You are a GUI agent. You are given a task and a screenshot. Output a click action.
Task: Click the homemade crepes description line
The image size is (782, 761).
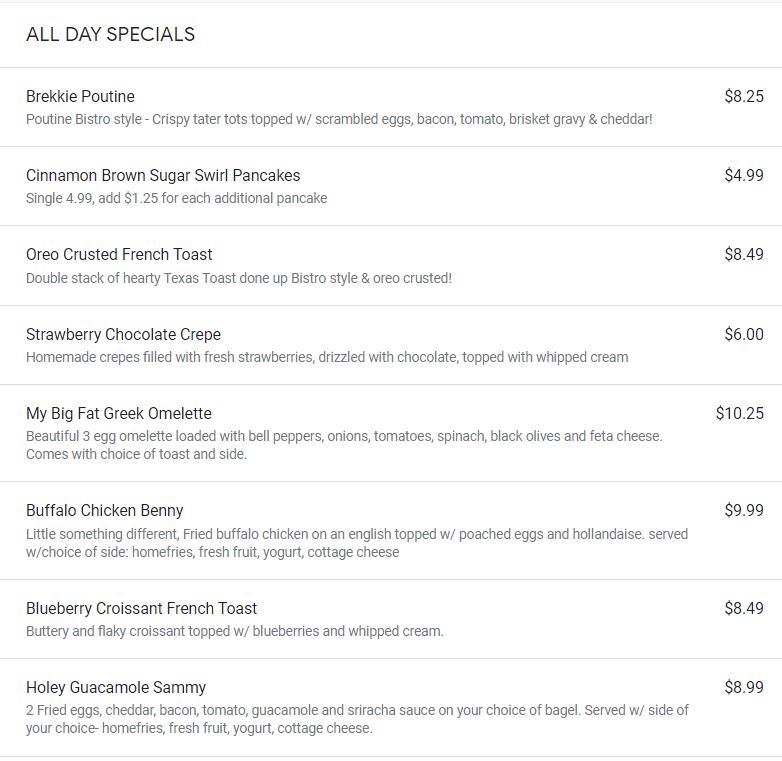327,357
